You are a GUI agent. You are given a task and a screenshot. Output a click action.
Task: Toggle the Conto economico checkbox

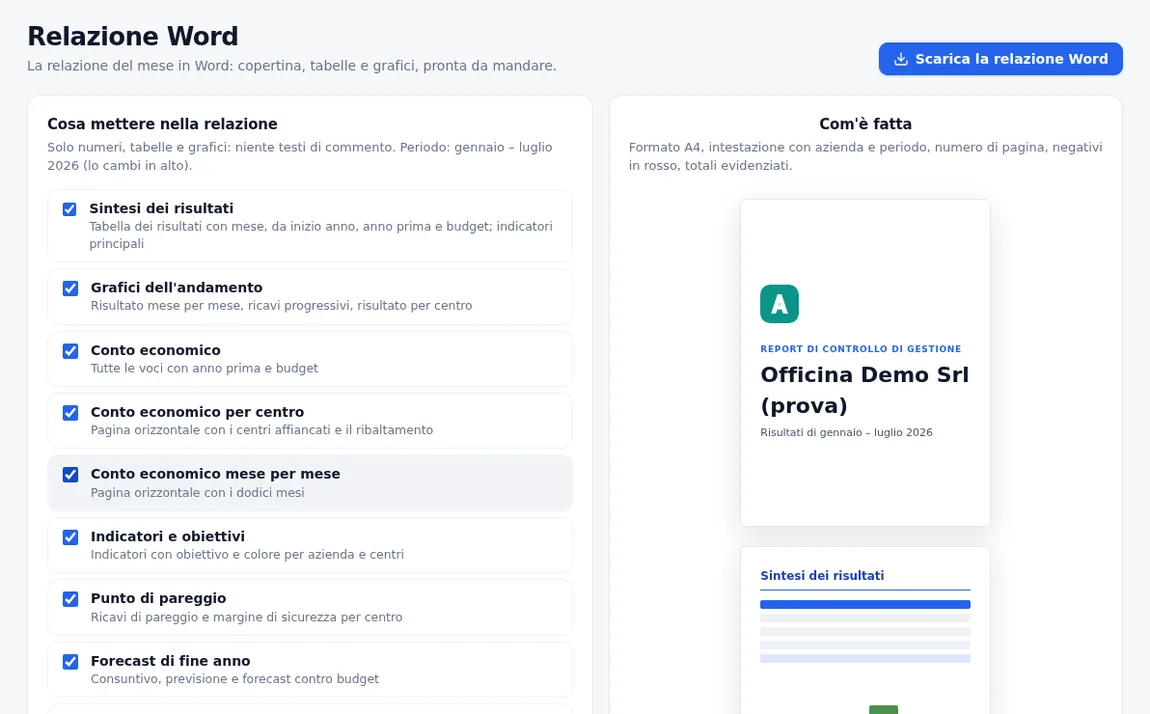70,351
